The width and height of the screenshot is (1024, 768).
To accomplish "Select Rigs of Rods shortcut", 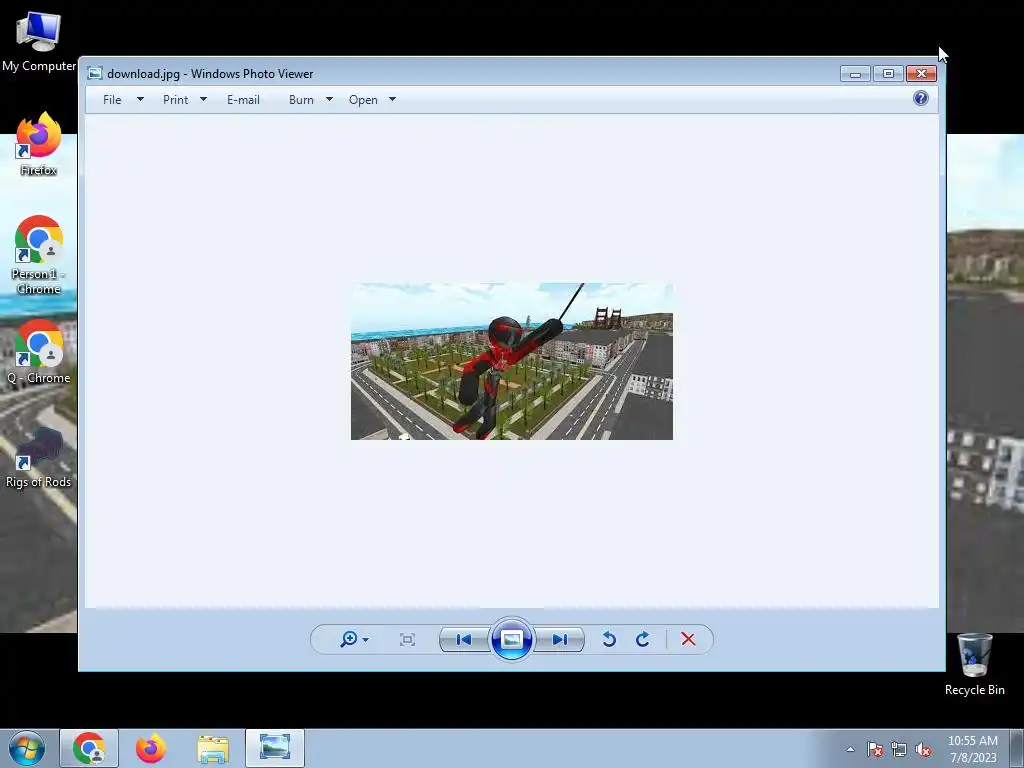I will pyautogui.click(x=39, y=458).
